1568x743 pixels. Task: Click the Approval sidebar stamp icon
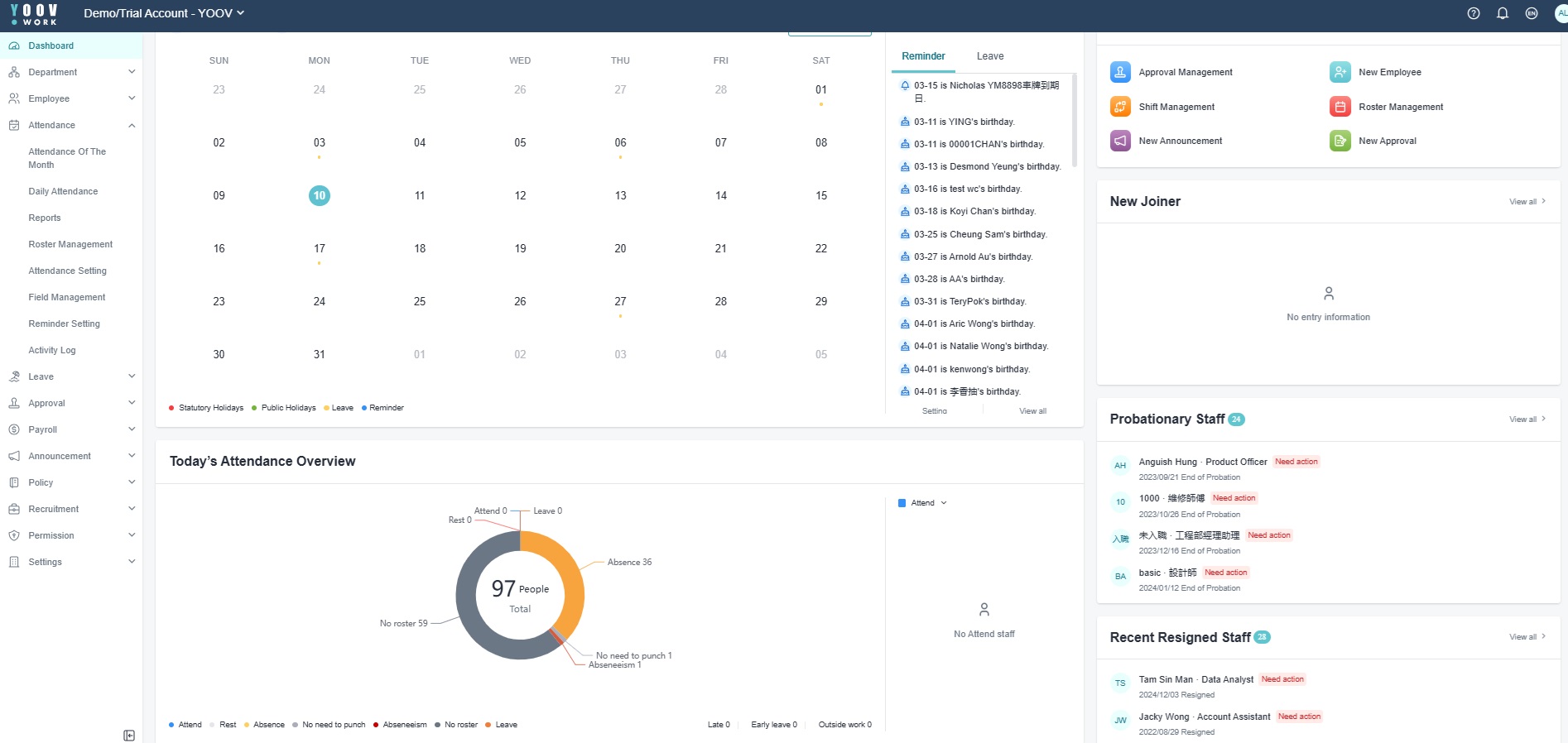tap(14, 403)
